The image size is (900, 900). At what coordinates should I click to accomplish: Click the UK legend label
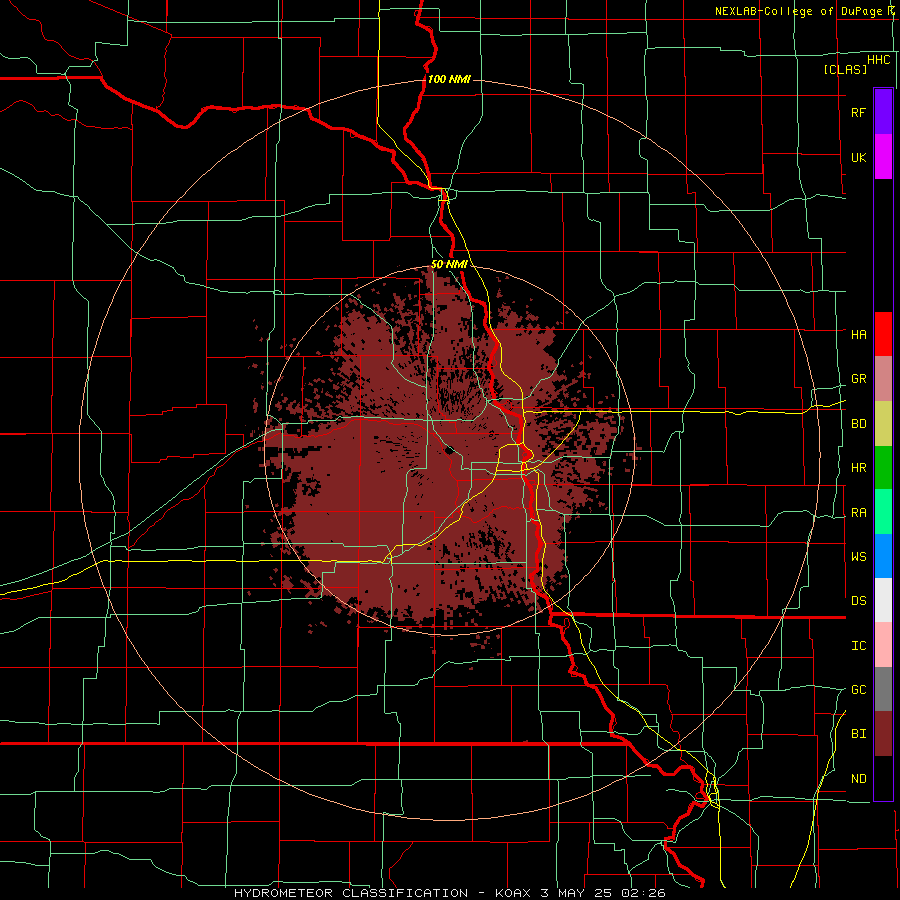point(858,157)
